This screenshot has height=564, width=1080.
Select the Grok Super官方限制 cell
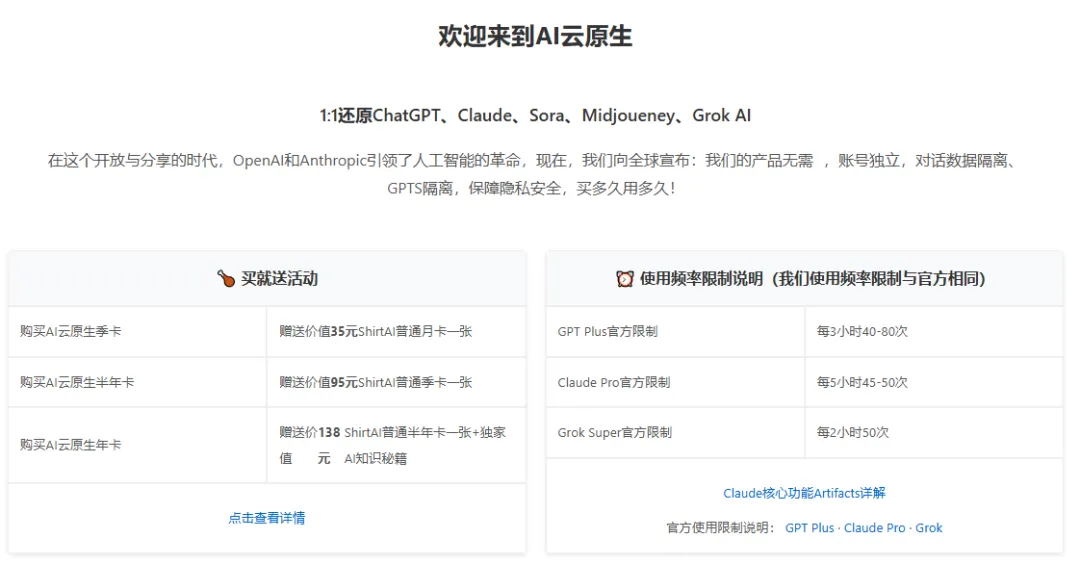[x=675, y=432]
